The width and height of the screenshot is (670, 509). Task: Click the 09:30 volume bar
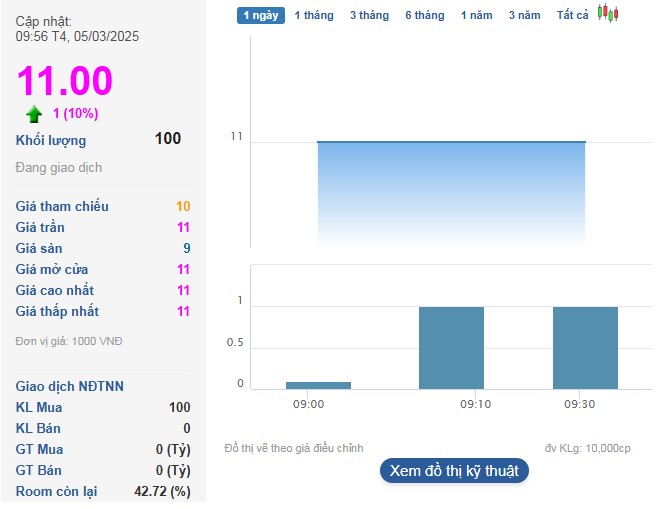click(585, 347)
